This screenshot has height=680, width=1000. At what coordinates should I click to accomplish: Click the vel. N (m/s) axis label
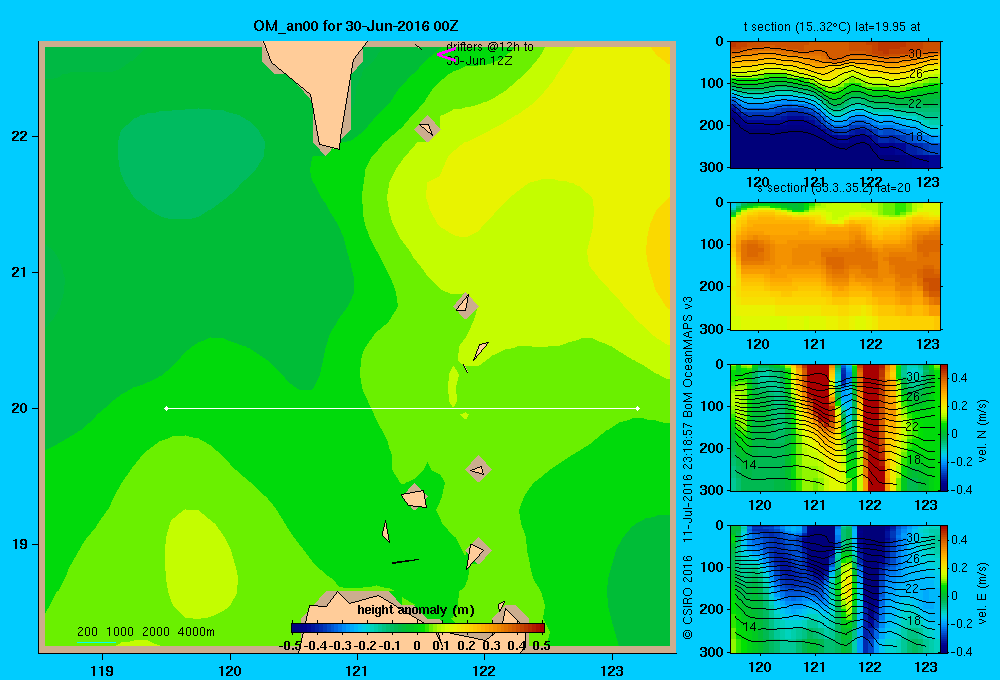pyautogui.click(x=982, y=431)
